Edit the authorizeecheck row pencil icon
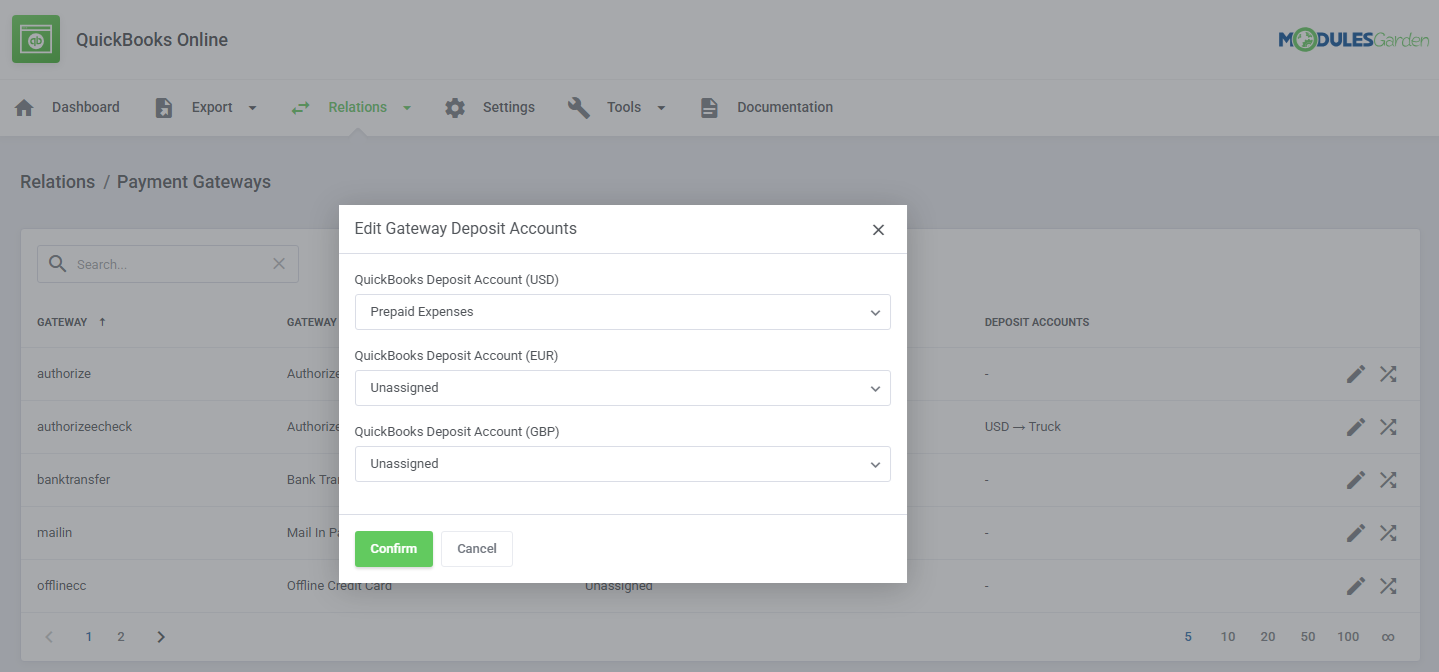The height and width of the screenshot is (672, 1439). [x=1355, y=427]
